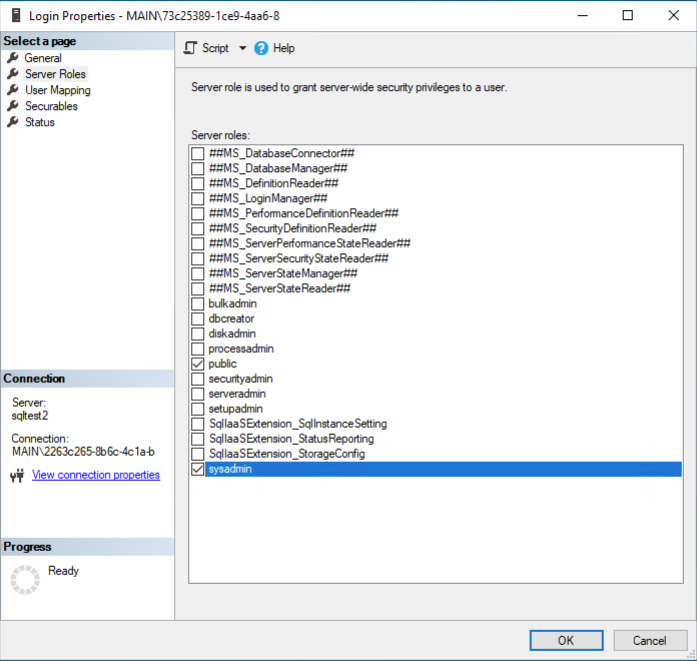The image size is (697, 661).
Task: Enable the securityadmin checkbox
Action: tap(197, 379)
